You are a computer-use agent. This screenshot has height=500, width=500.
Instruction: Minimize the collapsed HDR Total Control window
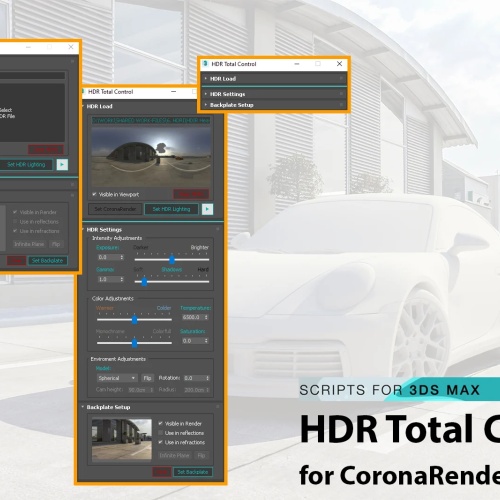click(x=297, y=64)
